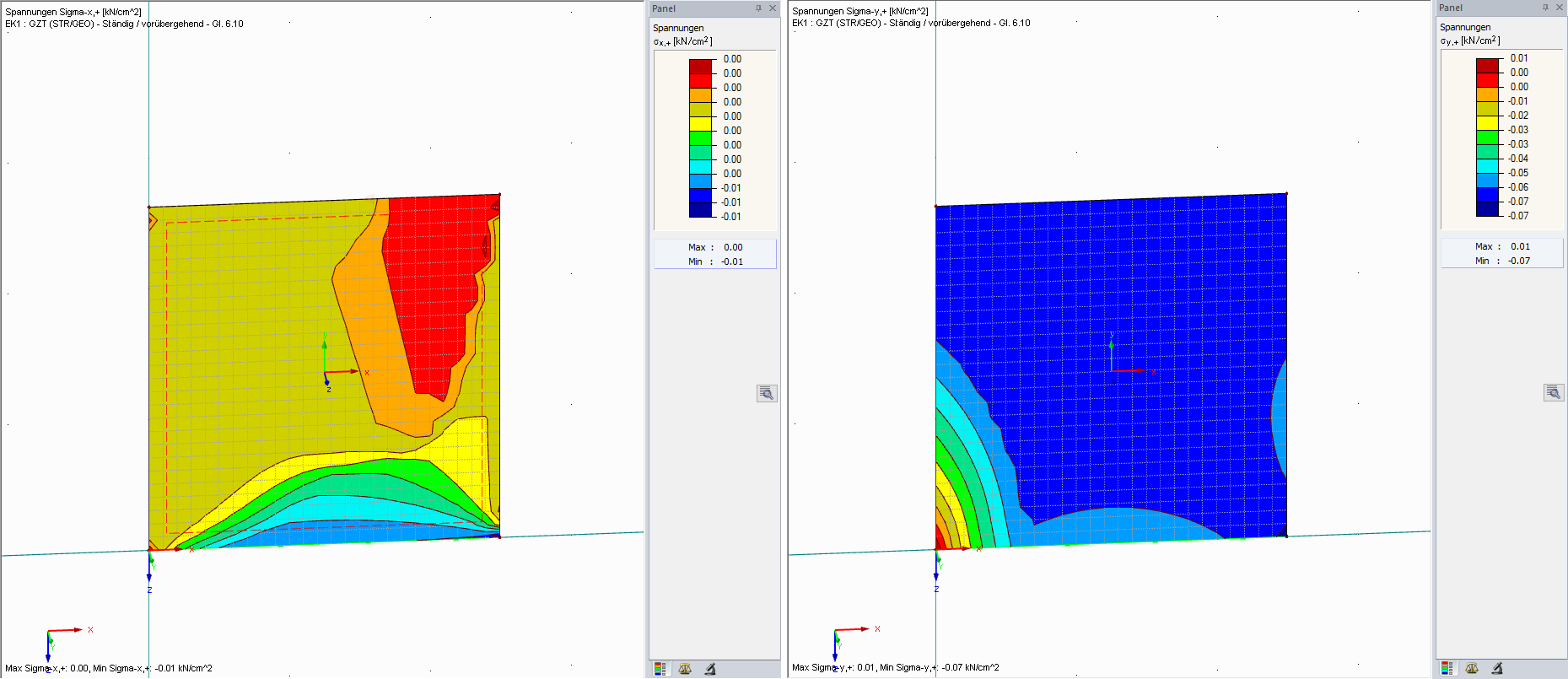Open color scale tab in left panel
The height and width of the screenshot is (679, 1568).
[x=660, y=669]
